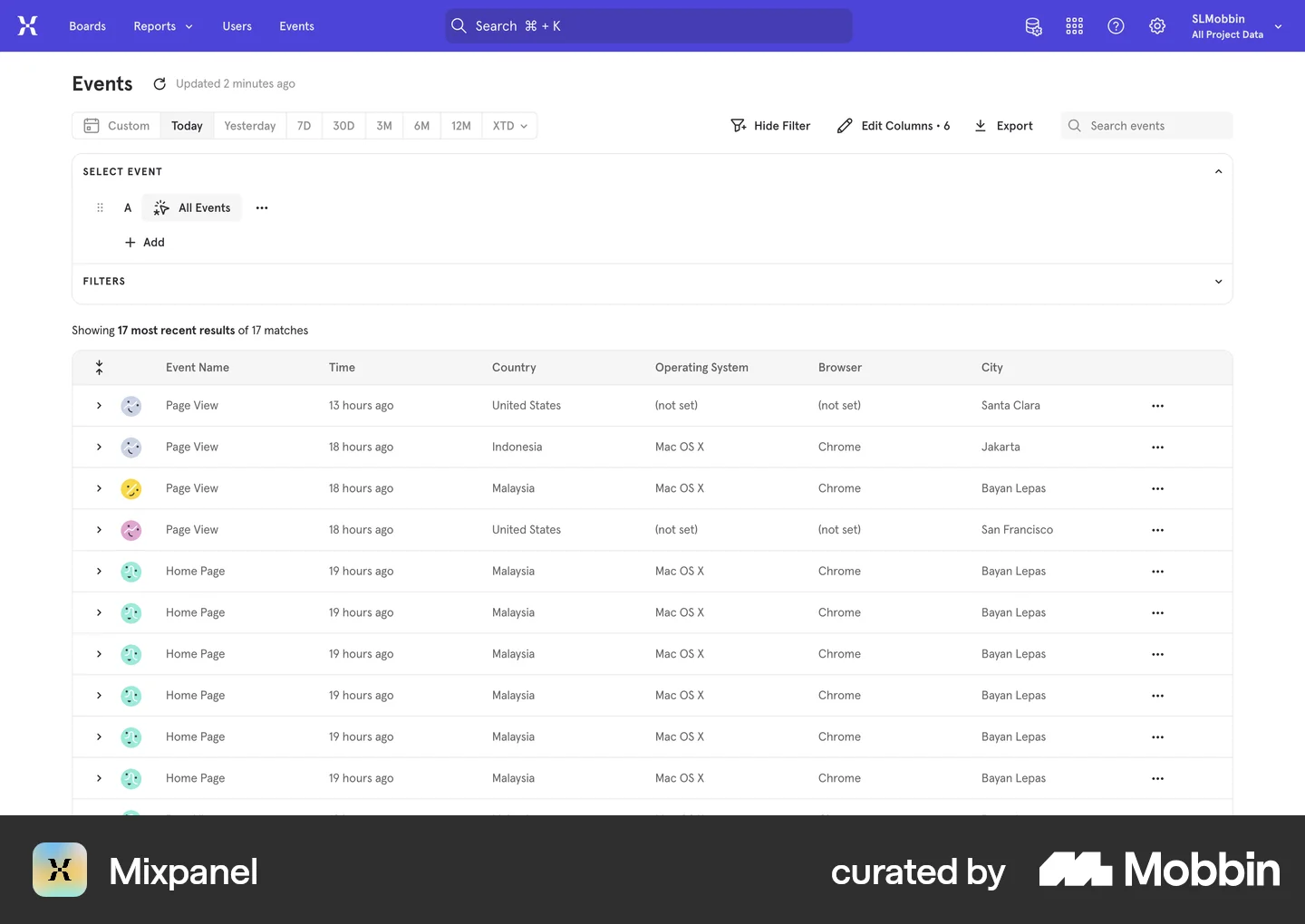Open the three-dot menu next to All Events
Image resolution: width=1305 pixels, height=924 pixels.
tap(262, 207)
